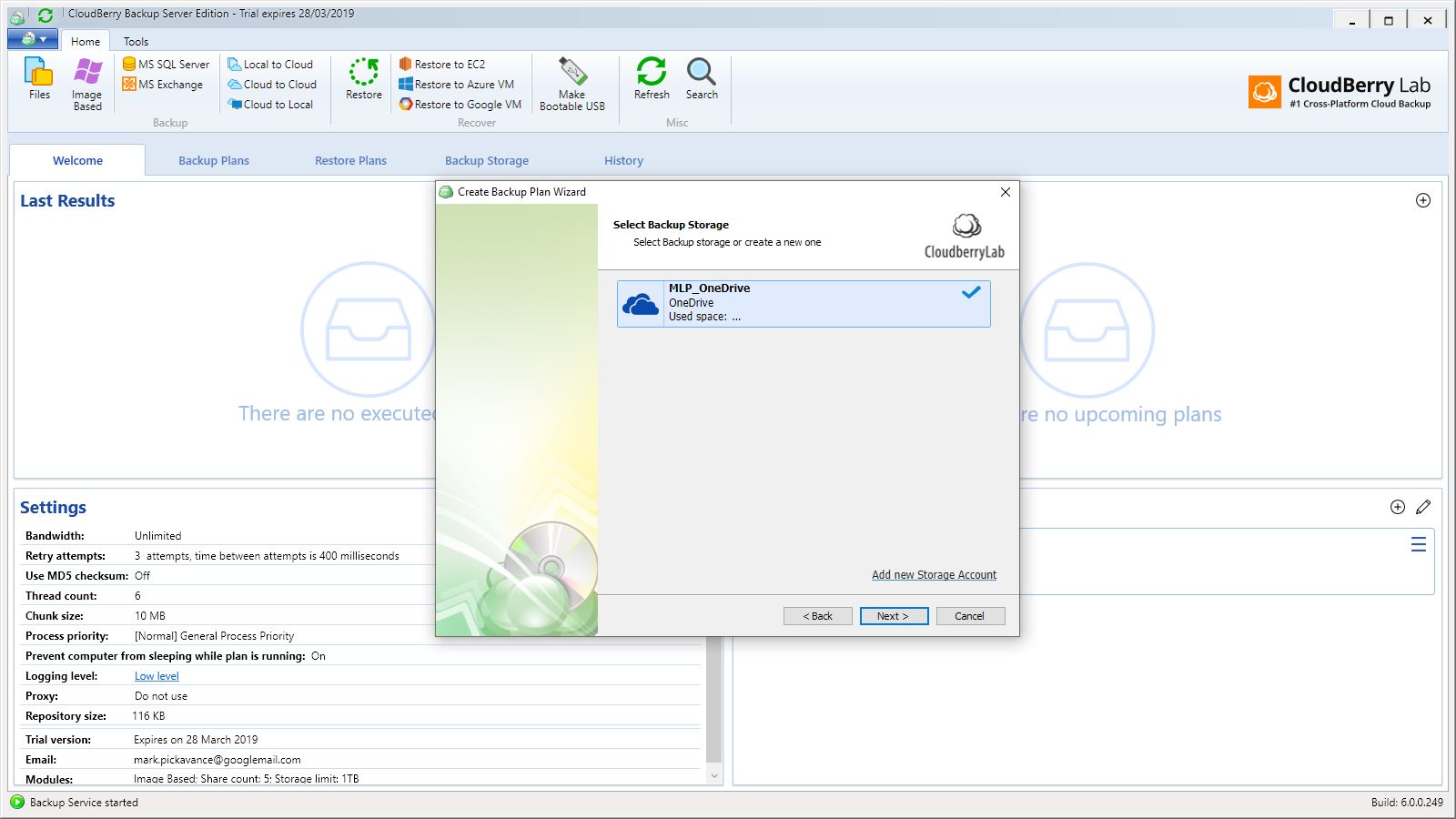Launch Restore to Google VM
This screenshot has width=1456, height=819.
pyautogui.click(x=460, y=105)
